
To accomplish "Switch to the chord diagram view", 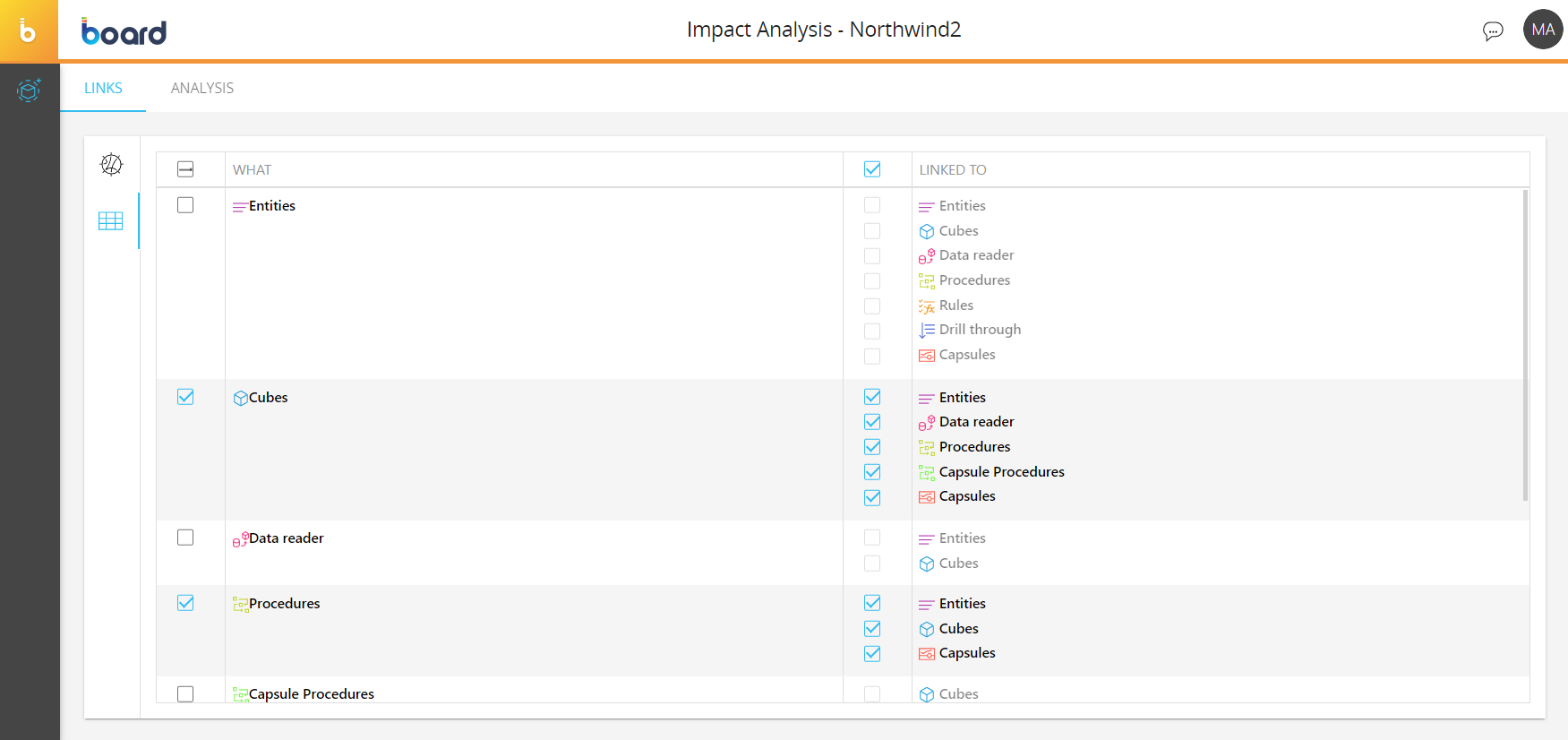I will pyautogui.click(x=111, y=164).
